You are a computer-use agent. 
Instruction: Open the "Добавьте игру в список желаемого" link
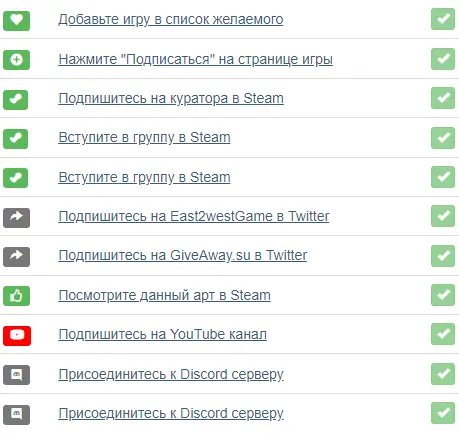(x=171, y=19)
